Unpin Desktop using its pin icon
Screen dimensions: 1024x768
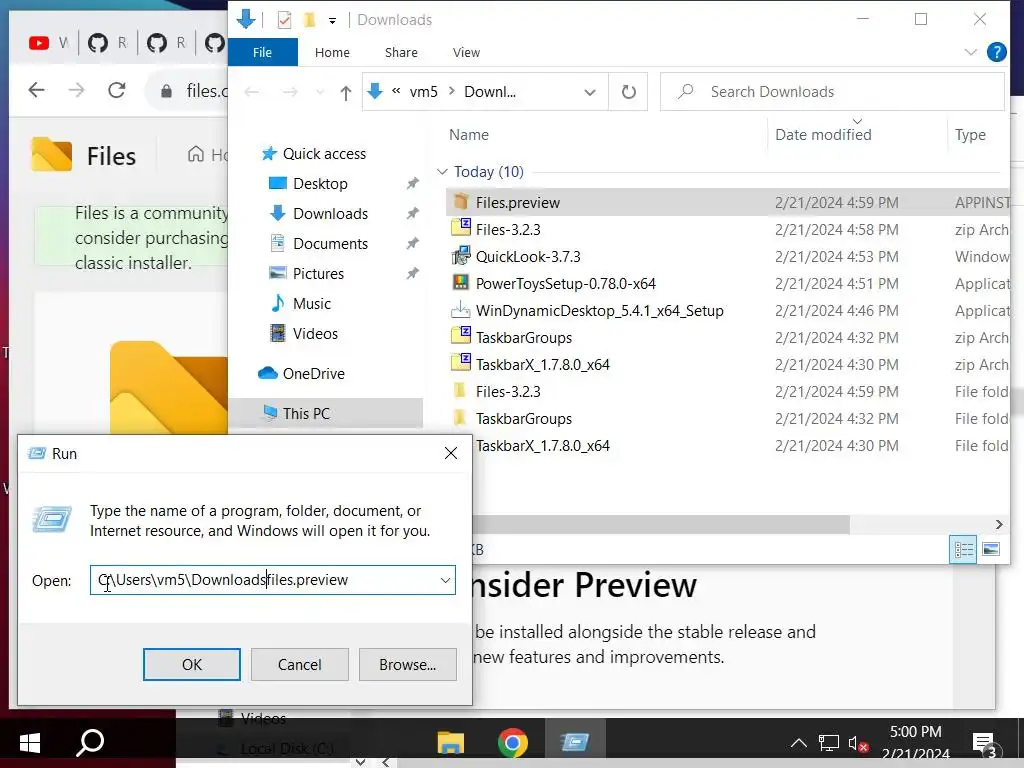click(x=412, y=184)
